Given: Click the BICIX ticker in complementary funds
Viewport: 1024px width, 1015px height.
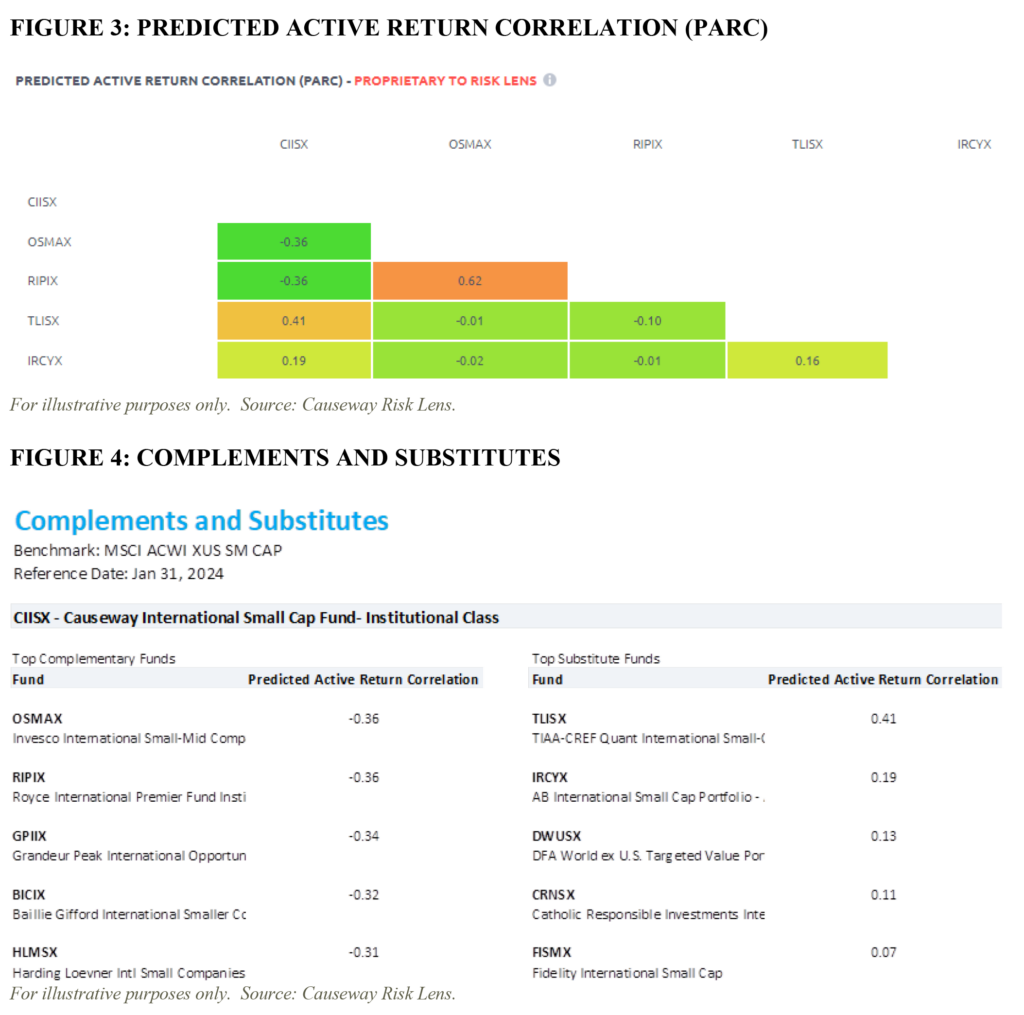Looking at the screenshot, I should [x=29, y=895].
